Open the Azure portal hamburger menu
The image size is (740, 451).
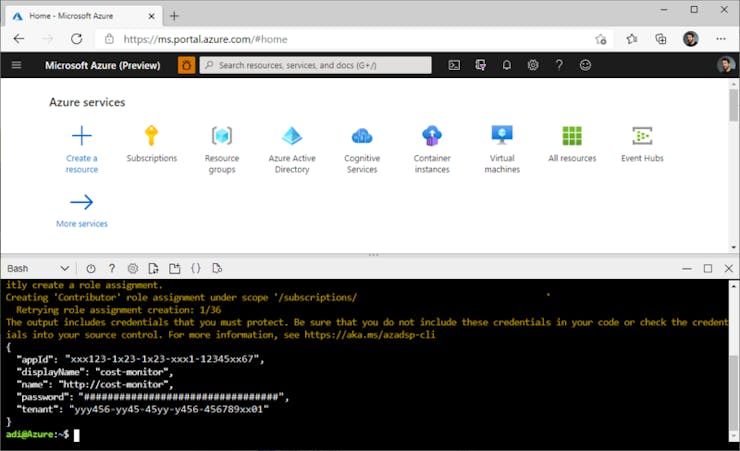click(16, 65)
